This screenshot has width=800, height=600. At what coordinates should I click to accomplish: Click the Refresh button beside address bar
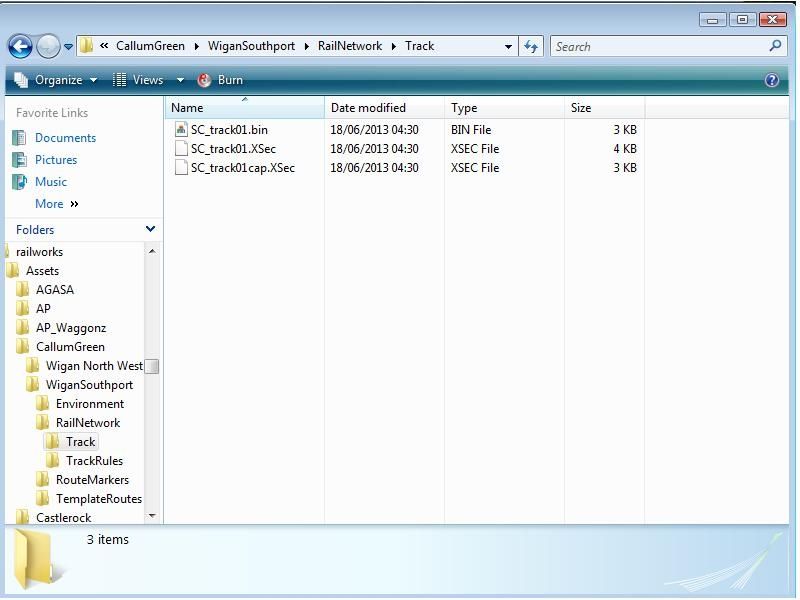pyautogui.click(x=531, y=46)
